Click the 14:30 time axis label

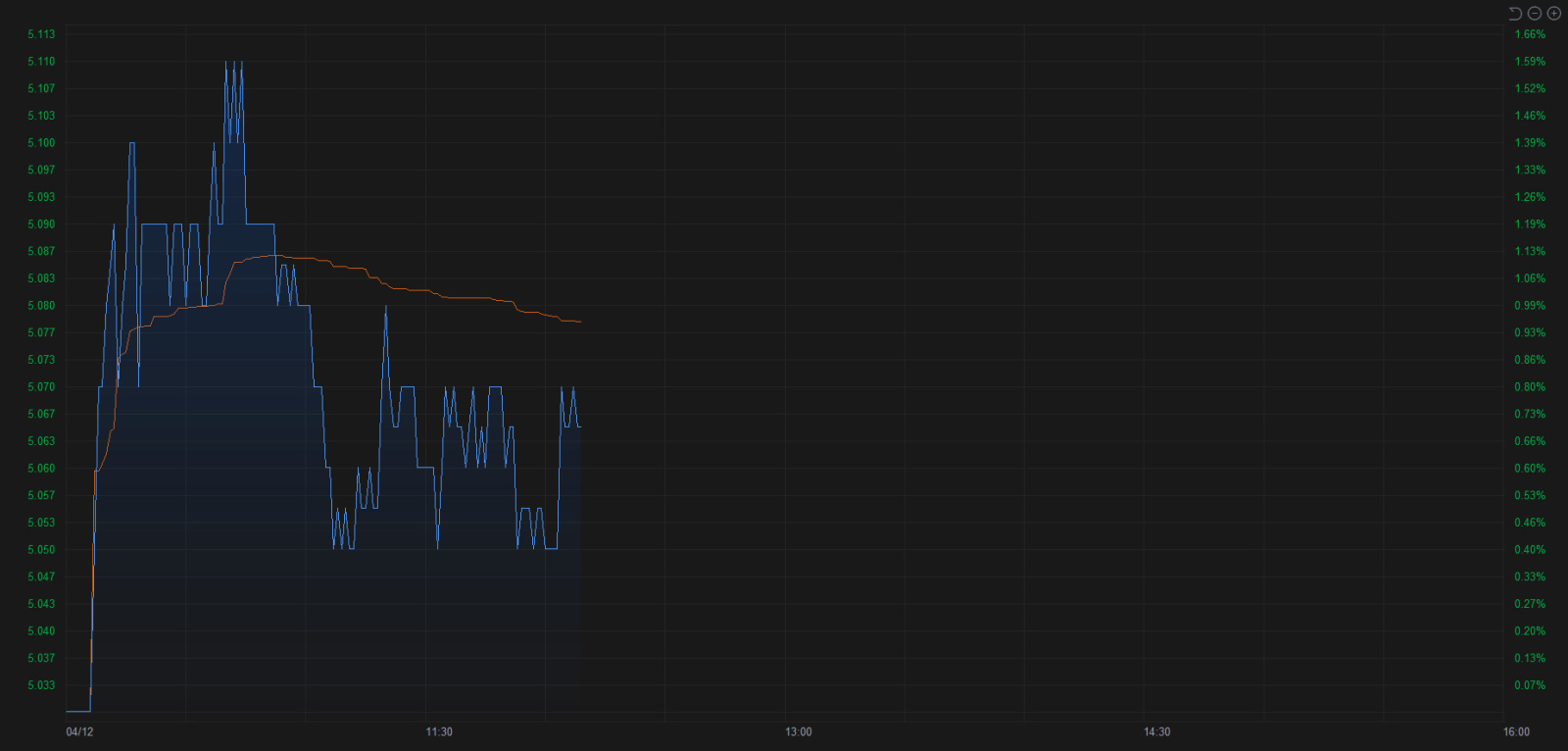coord(1156,732)
